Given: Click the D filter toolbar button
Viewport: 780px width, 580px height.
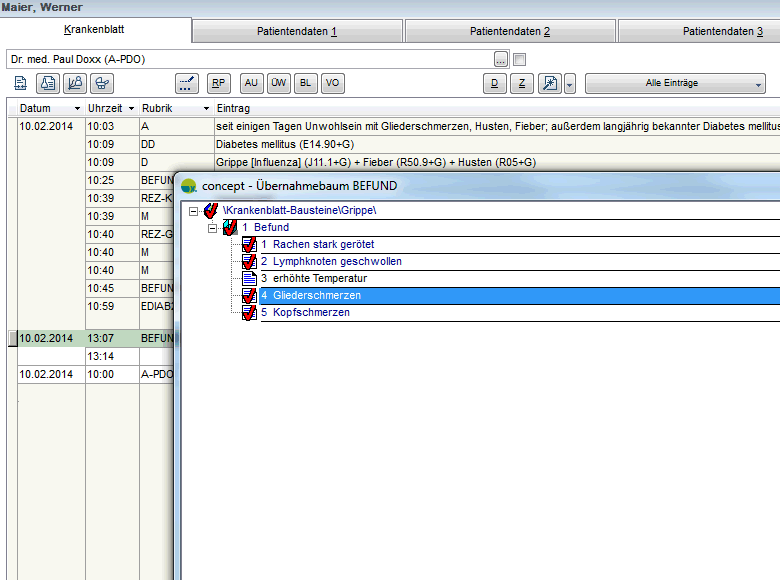Looking at the screenshot, I should coord(494,83).
